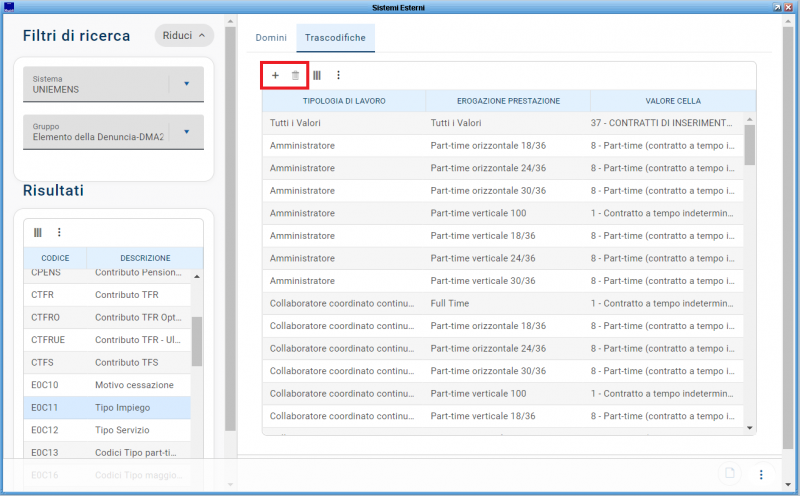Delete selected row with trash icon
Viewport: 800px width, 496px height.
(295, 76)
